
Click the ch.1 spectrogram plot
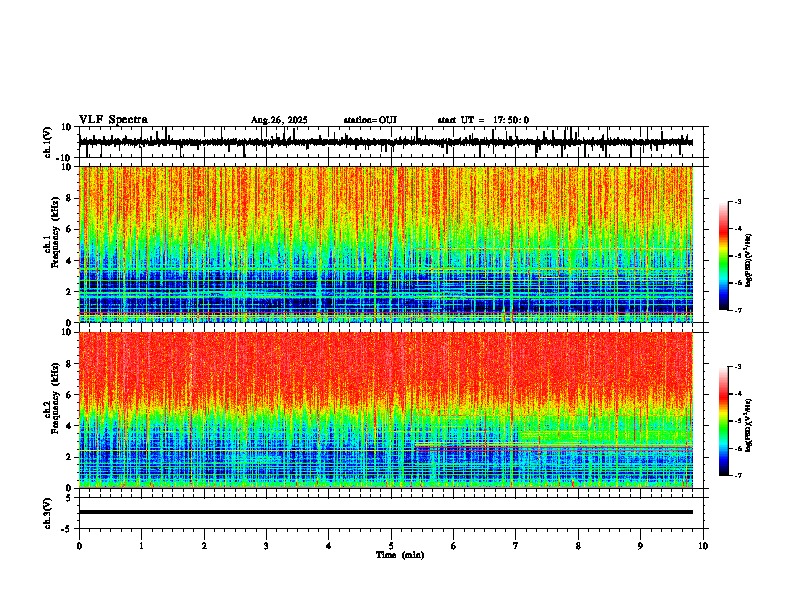(386, 244)
